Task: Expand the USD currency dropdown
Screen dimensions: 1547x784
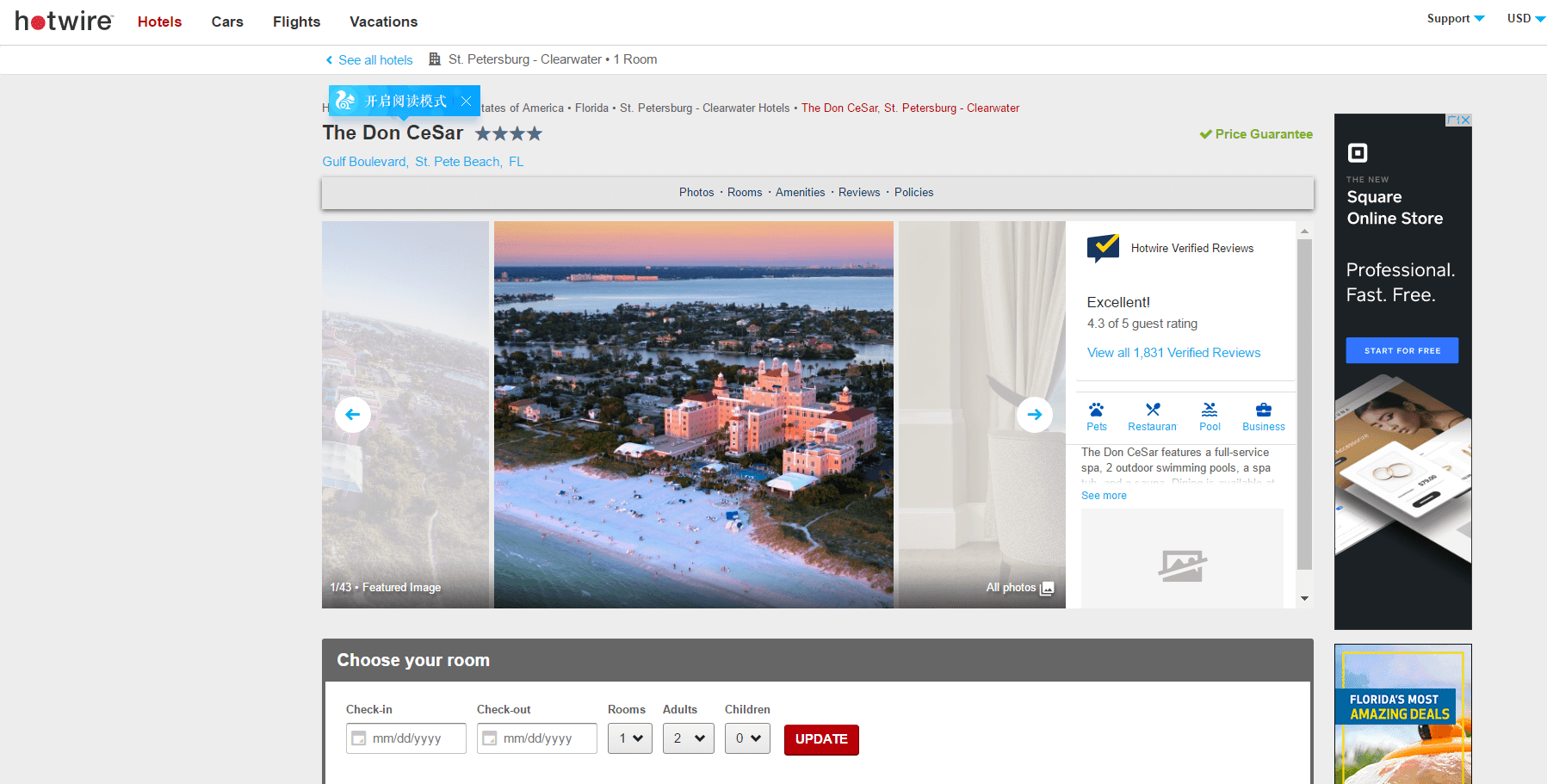Action: click(1525, 18)
